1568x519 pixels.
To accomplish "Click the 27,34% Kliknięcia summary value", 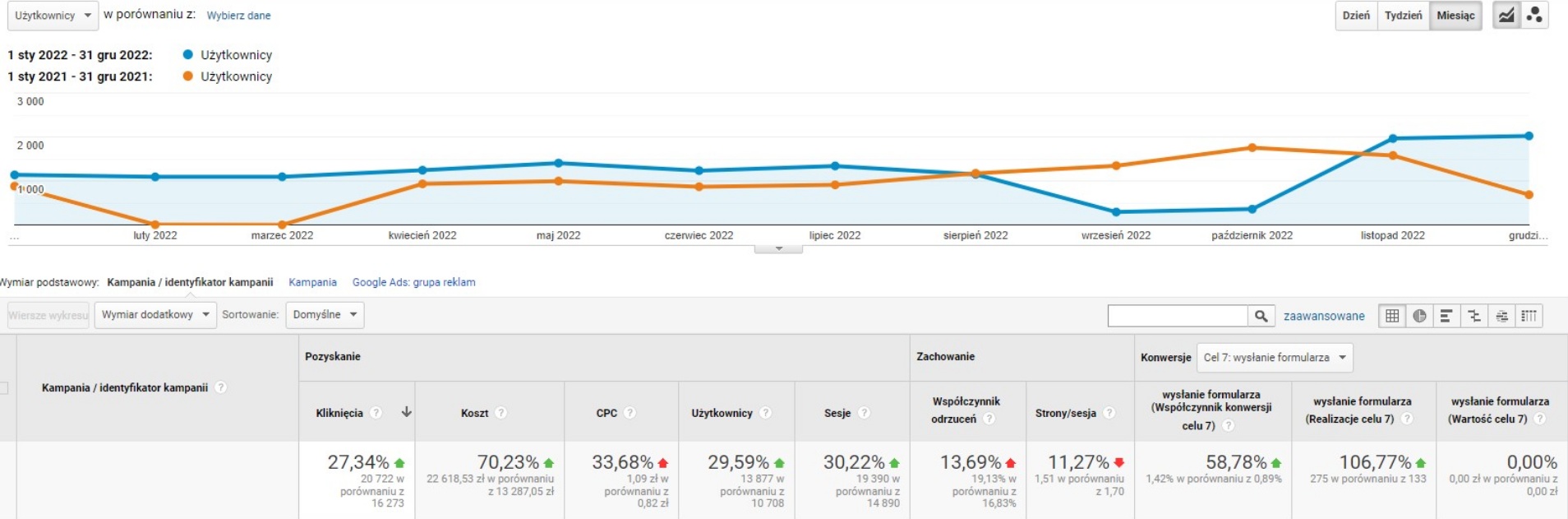I will [358, 462].
